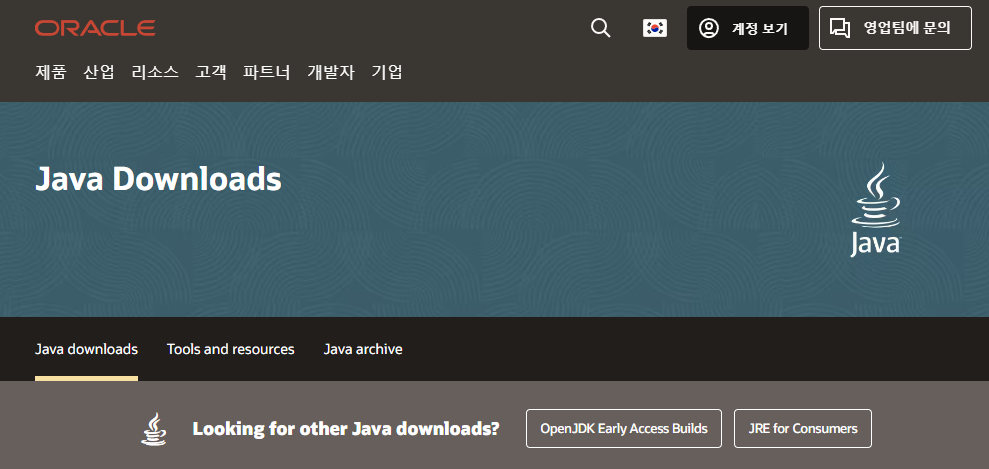This screenshot has width=989, height=469.
Task: Select the Java downloads tab
Action: [x=86, y=349]
